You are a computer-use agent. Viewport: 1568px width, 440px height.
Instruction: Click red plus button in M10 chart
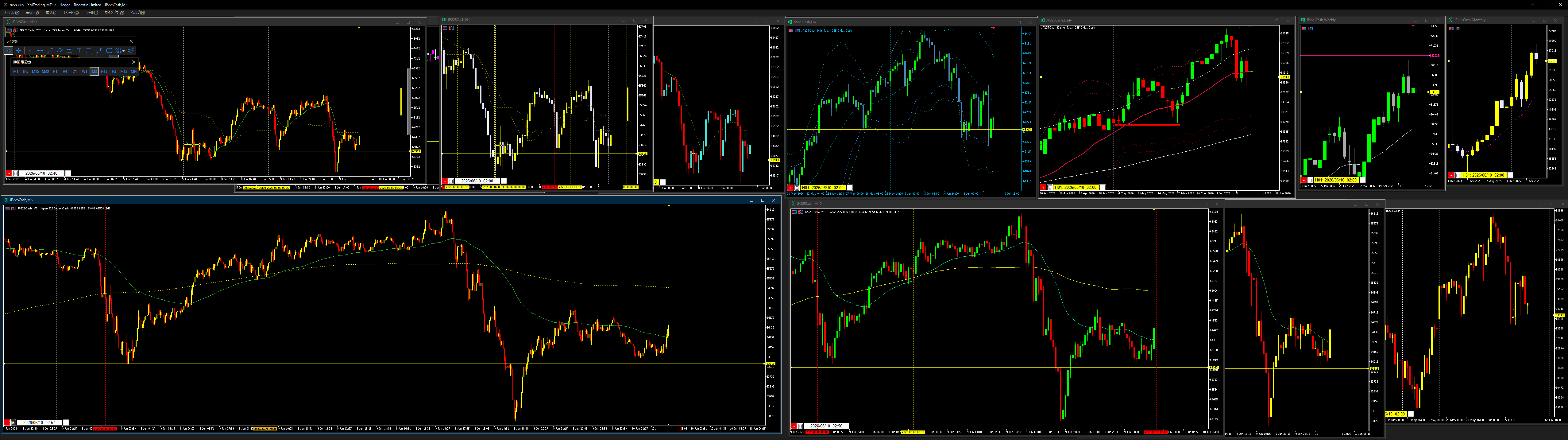click(794, 426)
